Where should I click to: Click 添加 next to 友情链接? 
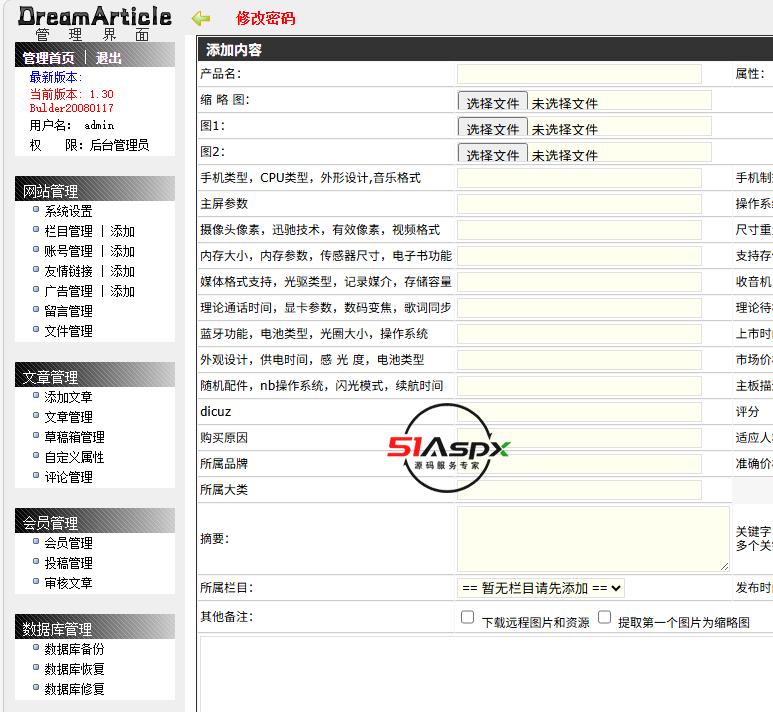point(122,271)
